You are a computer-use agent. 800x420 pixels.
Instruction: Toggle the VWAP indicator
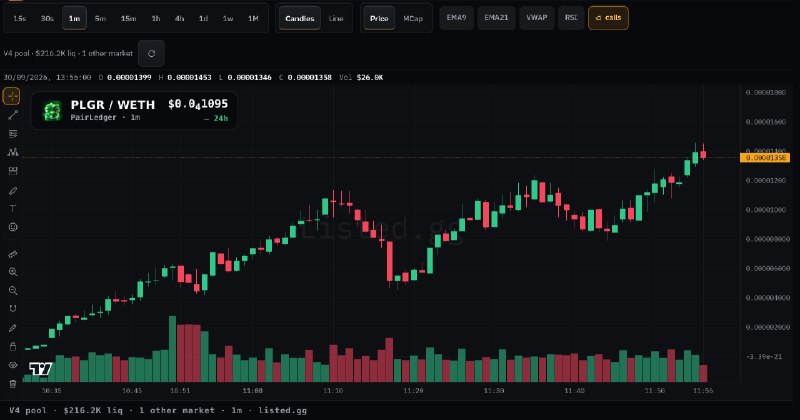(537, 18)
